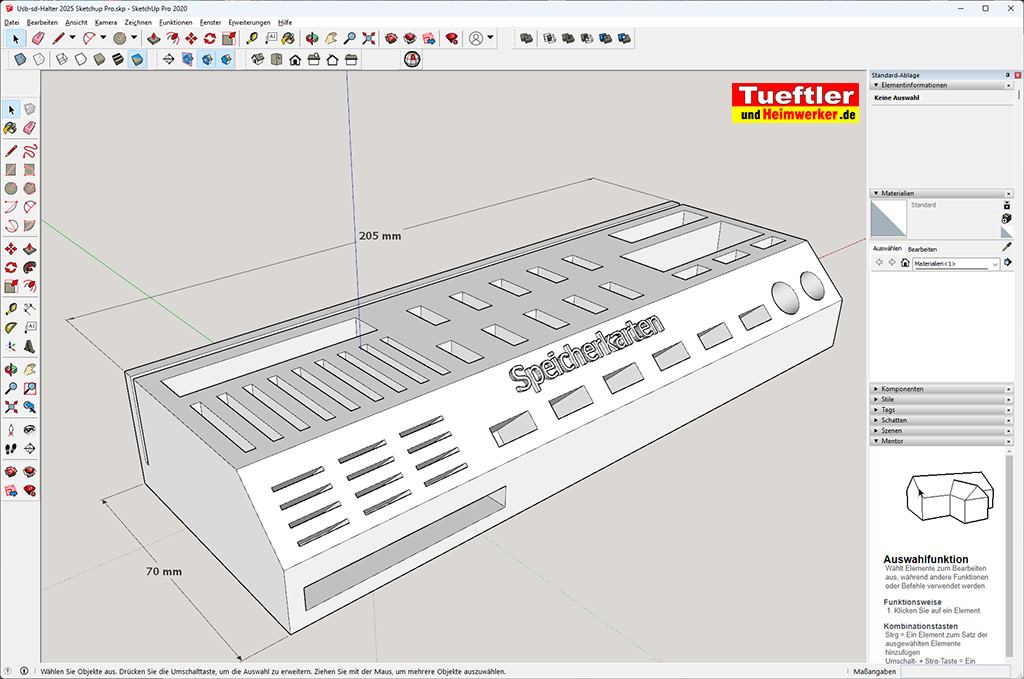This screenshot has width=1024, height=679.
Task: Toggle X-Ray face style
Action: point(20,59)
